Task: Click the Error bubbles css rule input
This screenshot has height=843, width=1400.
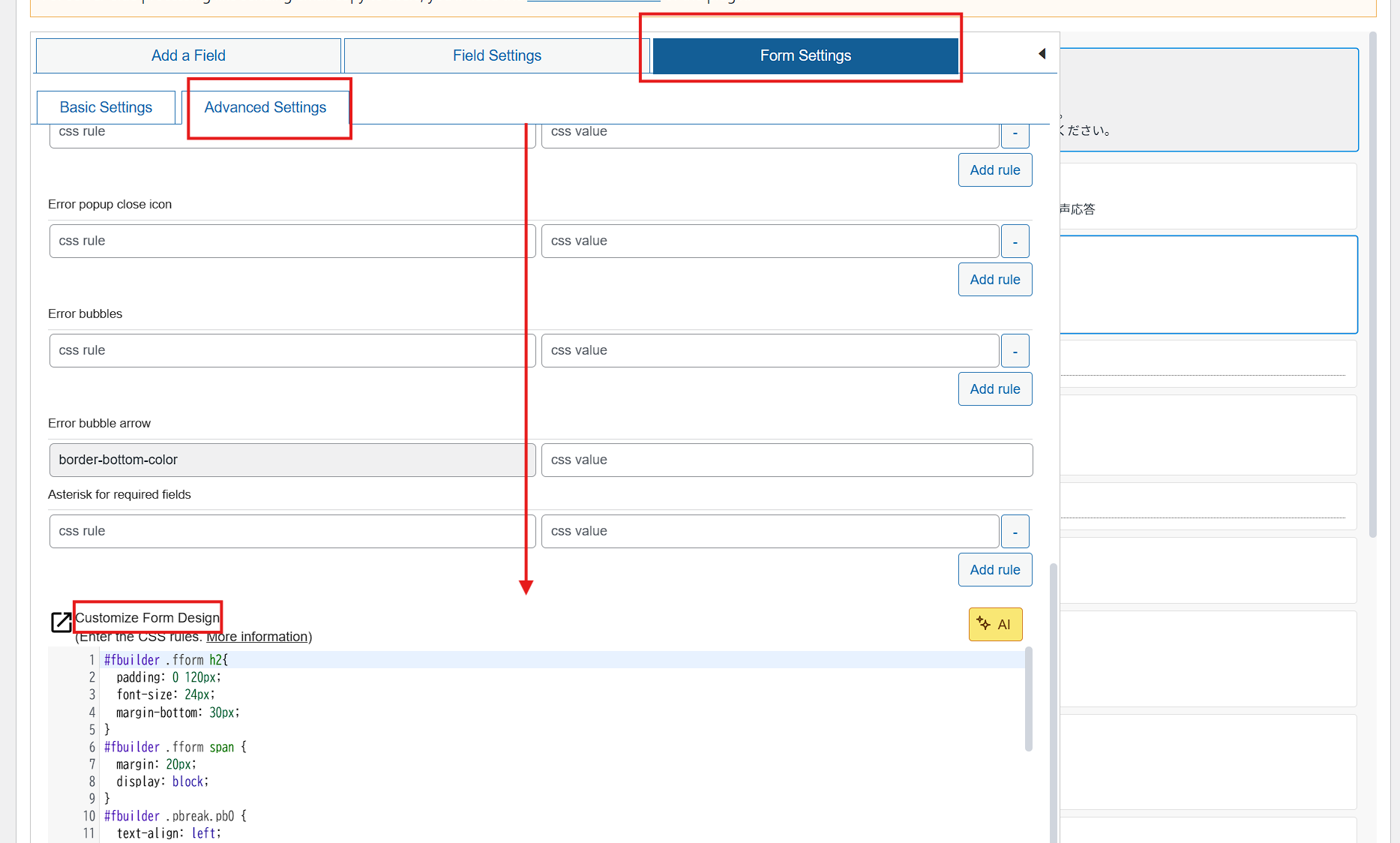Action: tap(288, 350)
